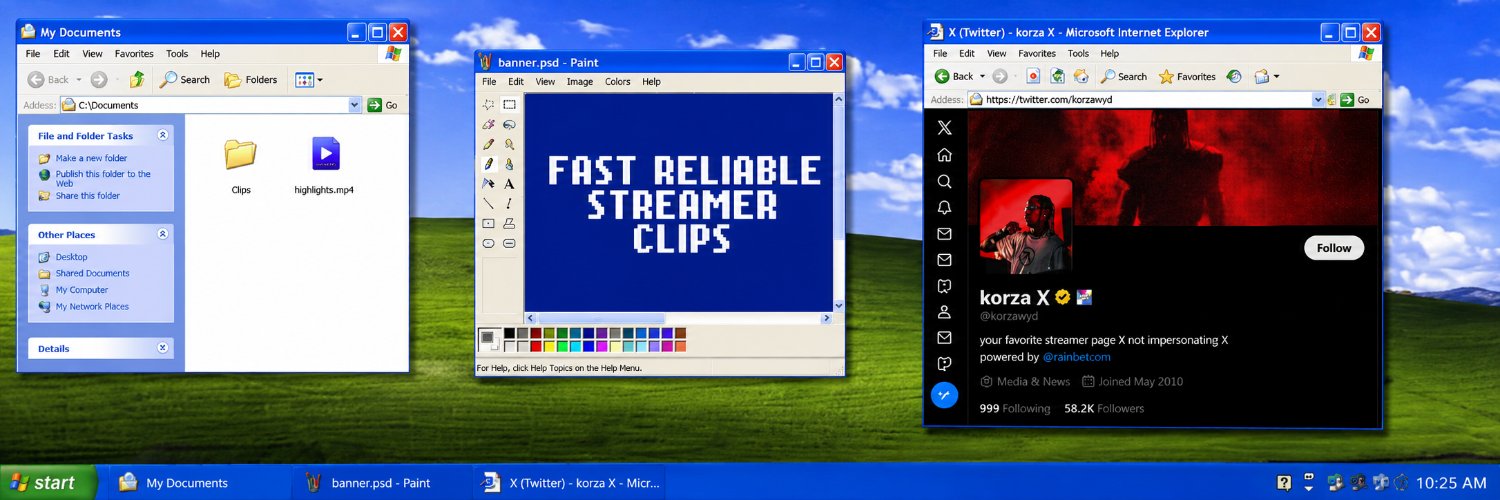1500x500 pixels.
Task: Select the Rounded Rectangle tool in Paint
Action: [509, 243]
